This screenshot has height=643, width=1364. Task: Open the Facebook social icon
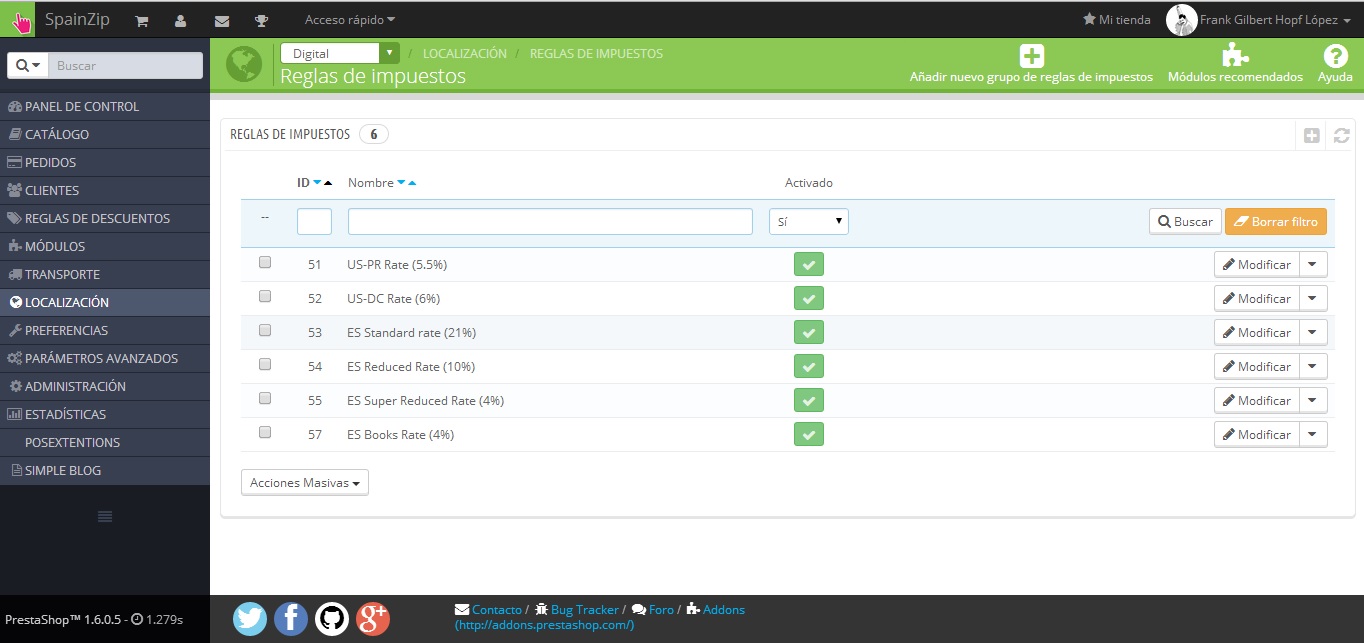[291, 618]
